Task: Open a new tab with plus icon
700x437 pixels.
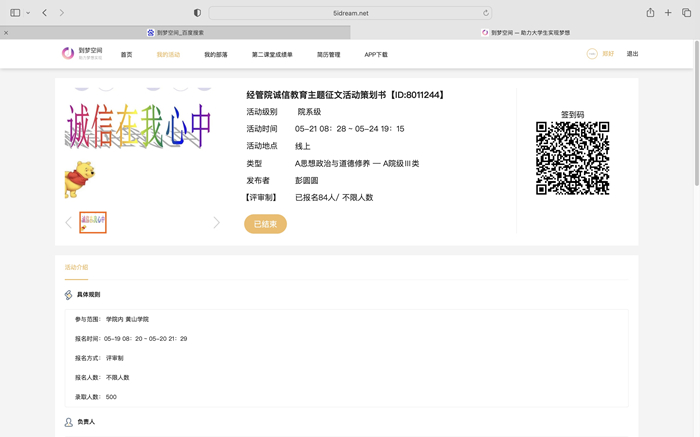Action: point(669,13)
